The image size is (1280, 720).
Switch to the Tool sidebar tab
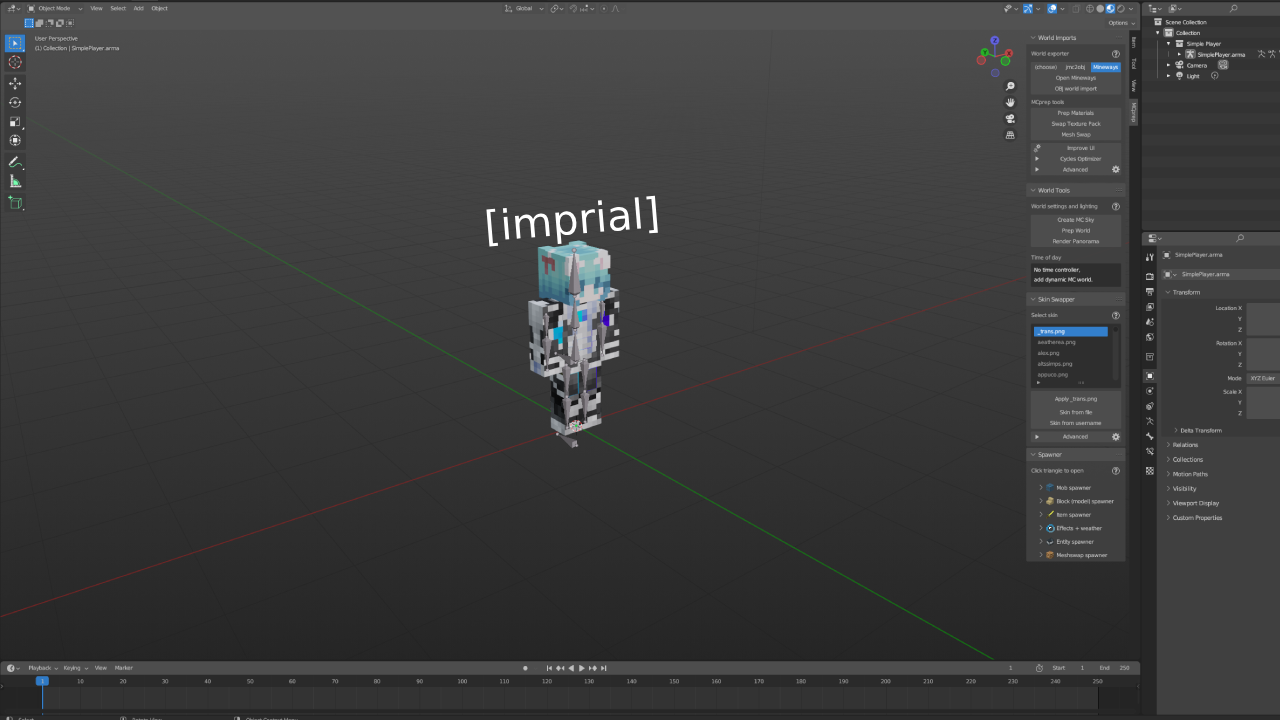(1133, 63)
